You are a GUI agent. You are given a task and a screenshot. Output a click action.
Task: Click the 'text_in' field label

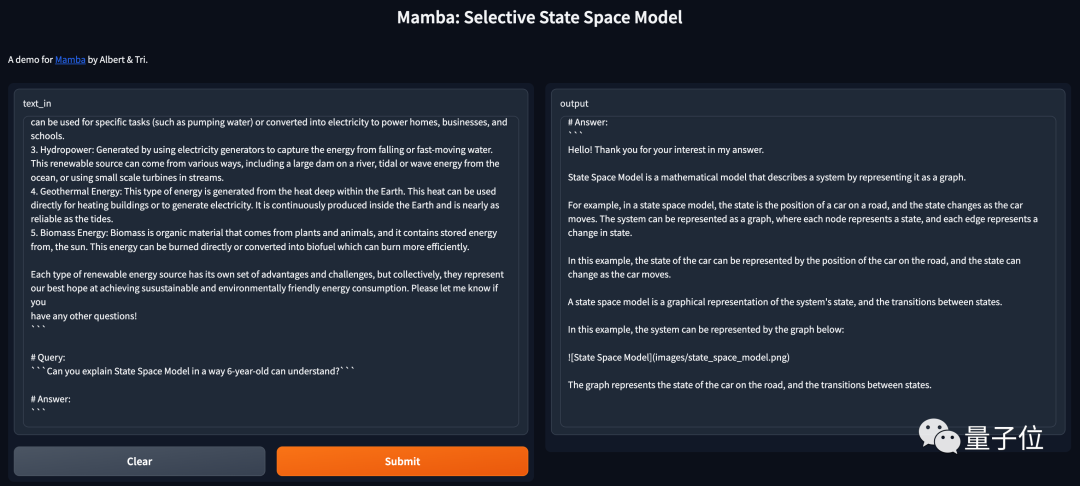tap(37, 103)
